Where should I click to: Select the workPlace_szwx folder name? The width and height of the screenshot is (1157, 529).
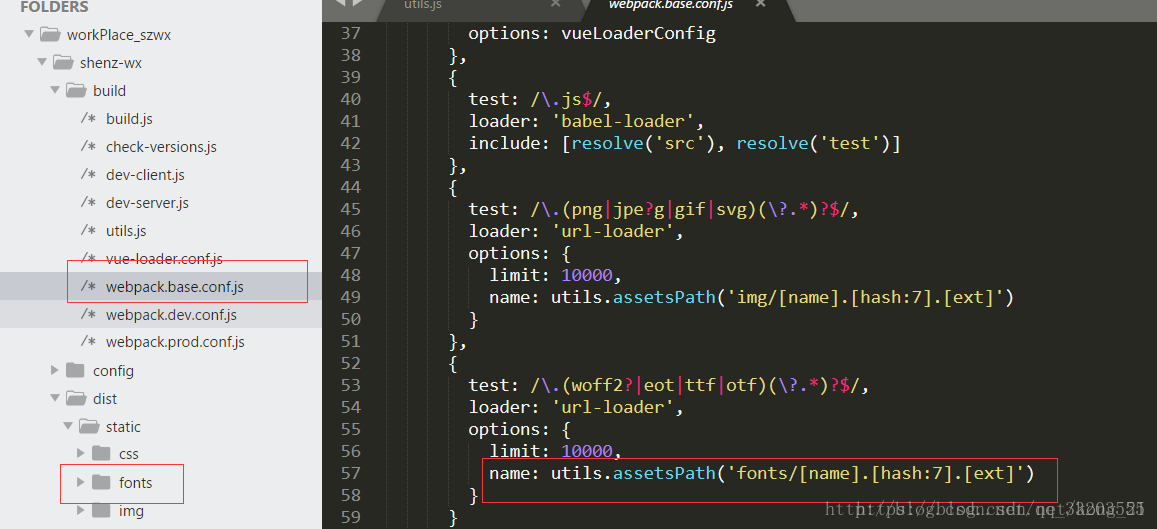coord(120,35)
